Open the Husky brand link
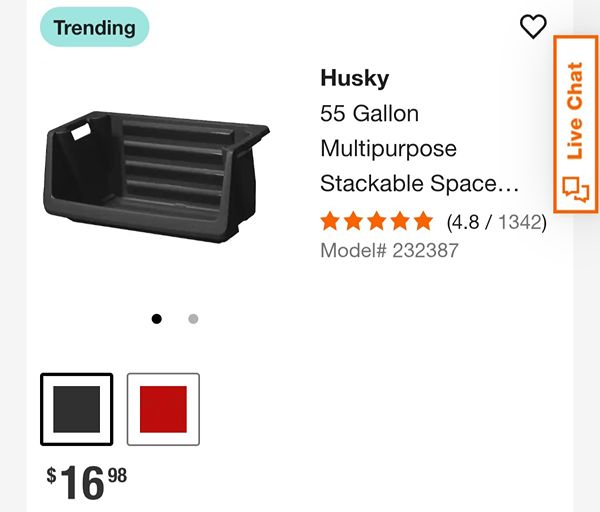Viewport: 600px width, 512px height. pyautogui.click(x=355, y=78)
